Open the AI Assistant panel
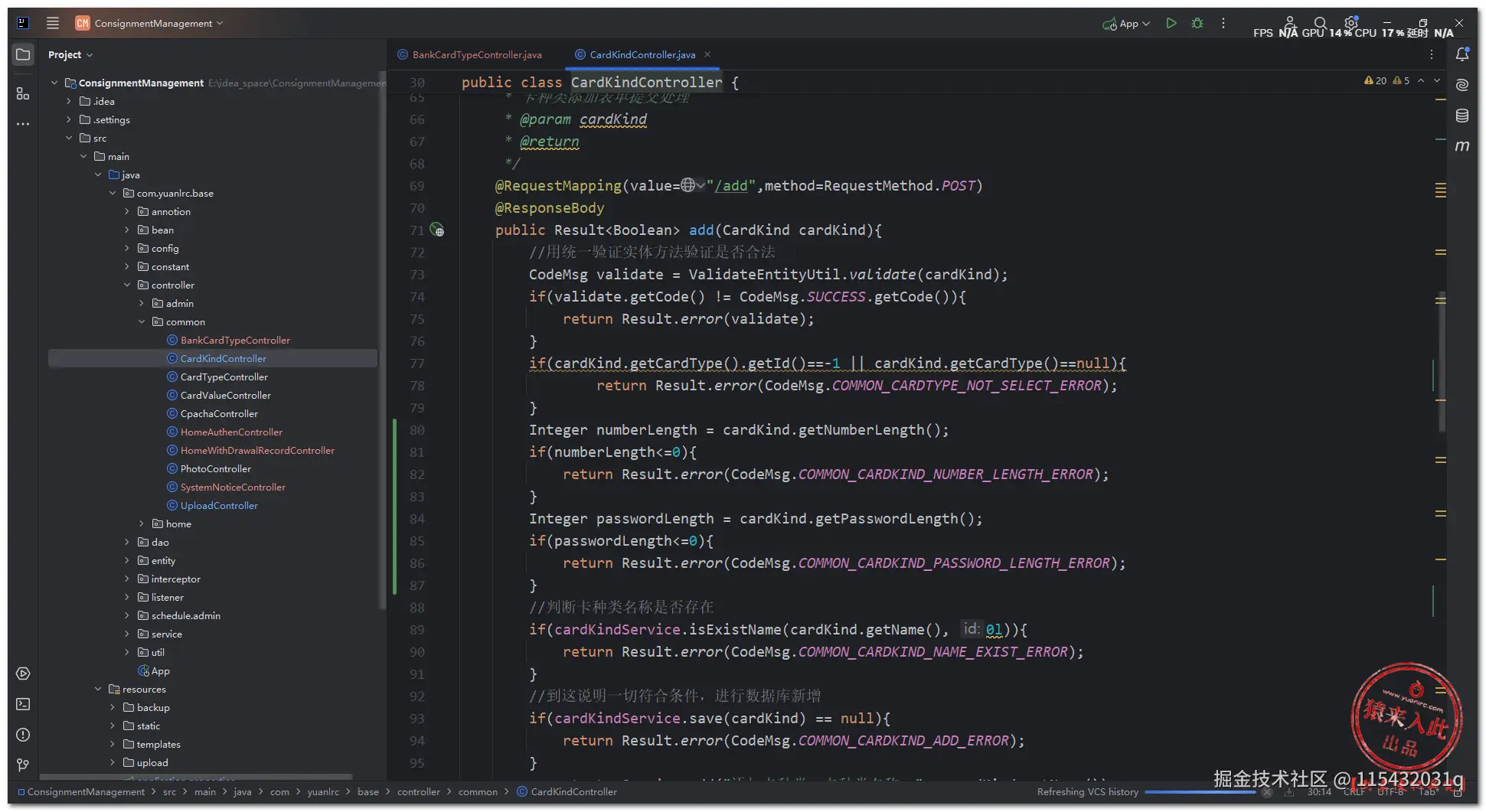This screenshot has height=812, width=1486. tap(1462, 85)
